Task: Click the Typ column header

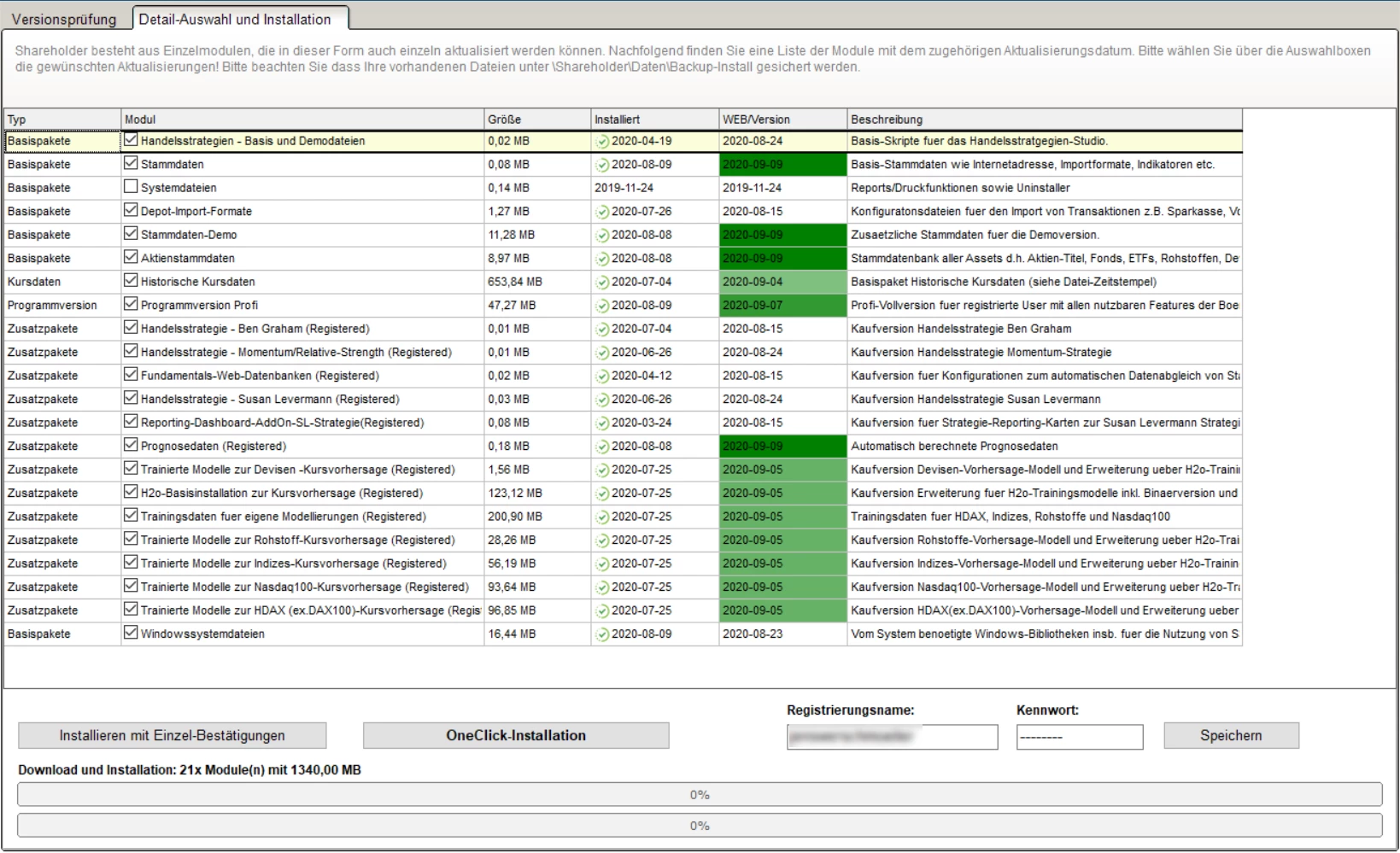Action: point(62,120)
